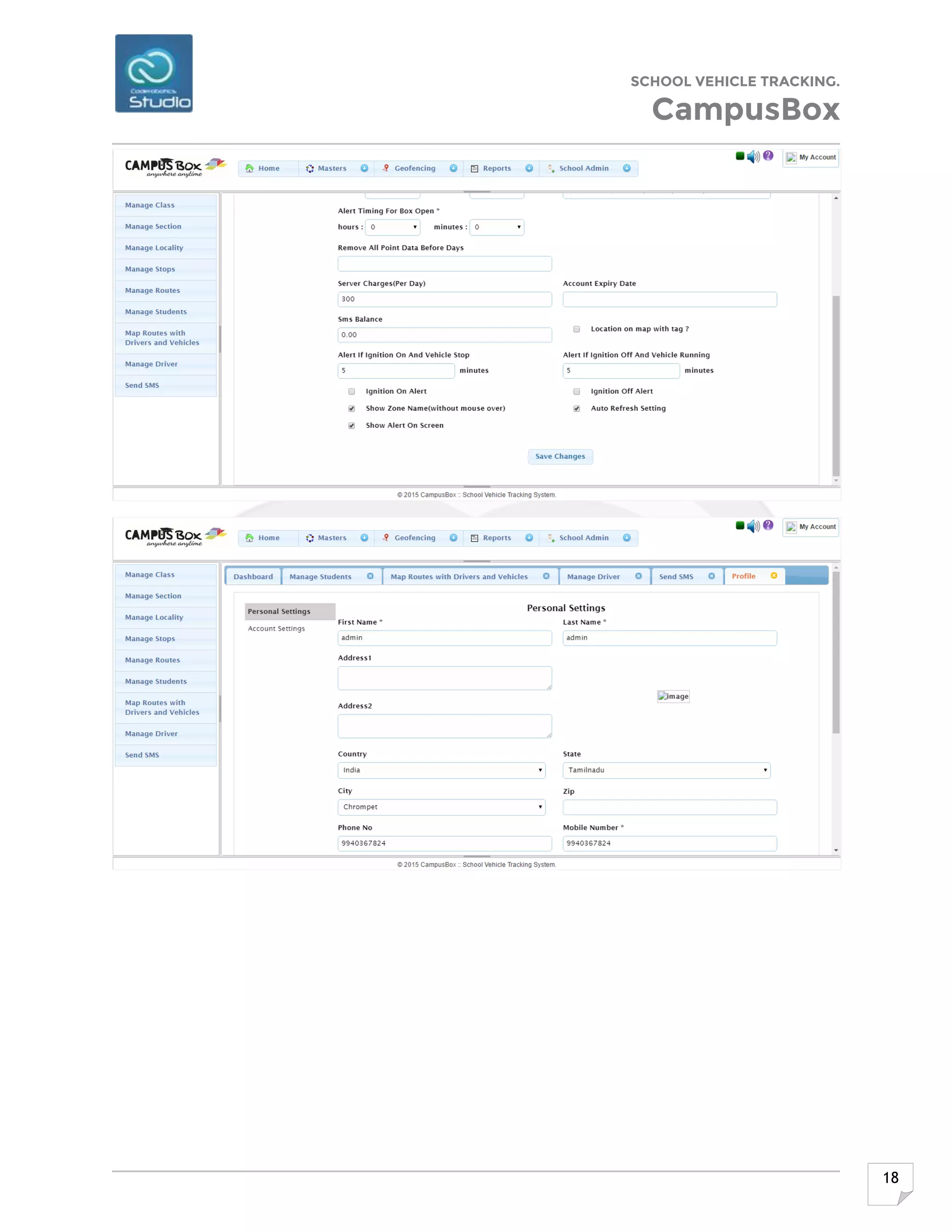952x1232 pixels.
Task: Open Account Settings in the profile side menu
Action: [277, 629]
